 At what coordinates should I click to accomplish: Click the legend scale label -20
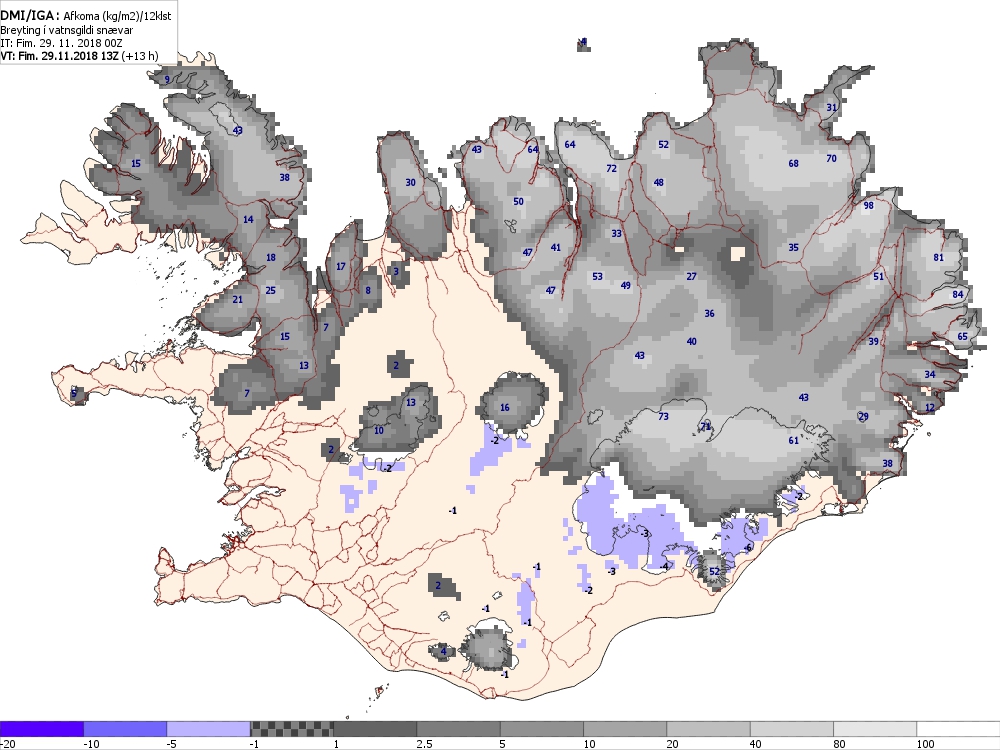(x=8, y=744)
